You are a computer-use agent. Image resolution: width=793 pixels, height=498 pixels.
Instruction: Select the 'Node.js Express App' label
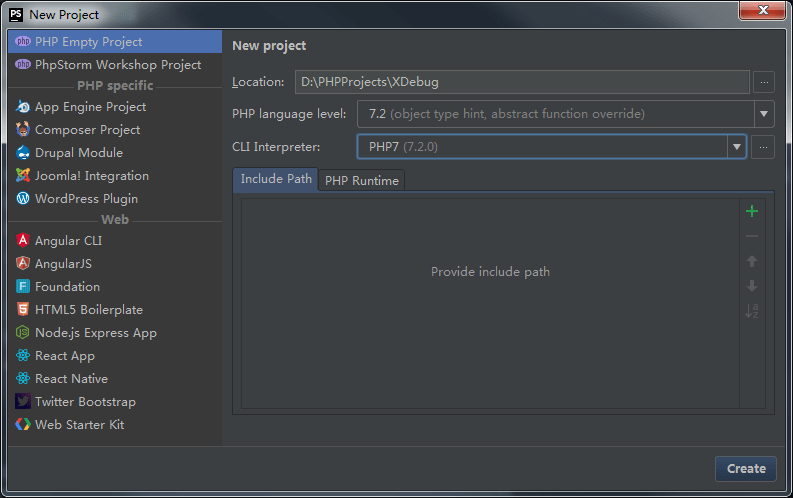(96, 333)
